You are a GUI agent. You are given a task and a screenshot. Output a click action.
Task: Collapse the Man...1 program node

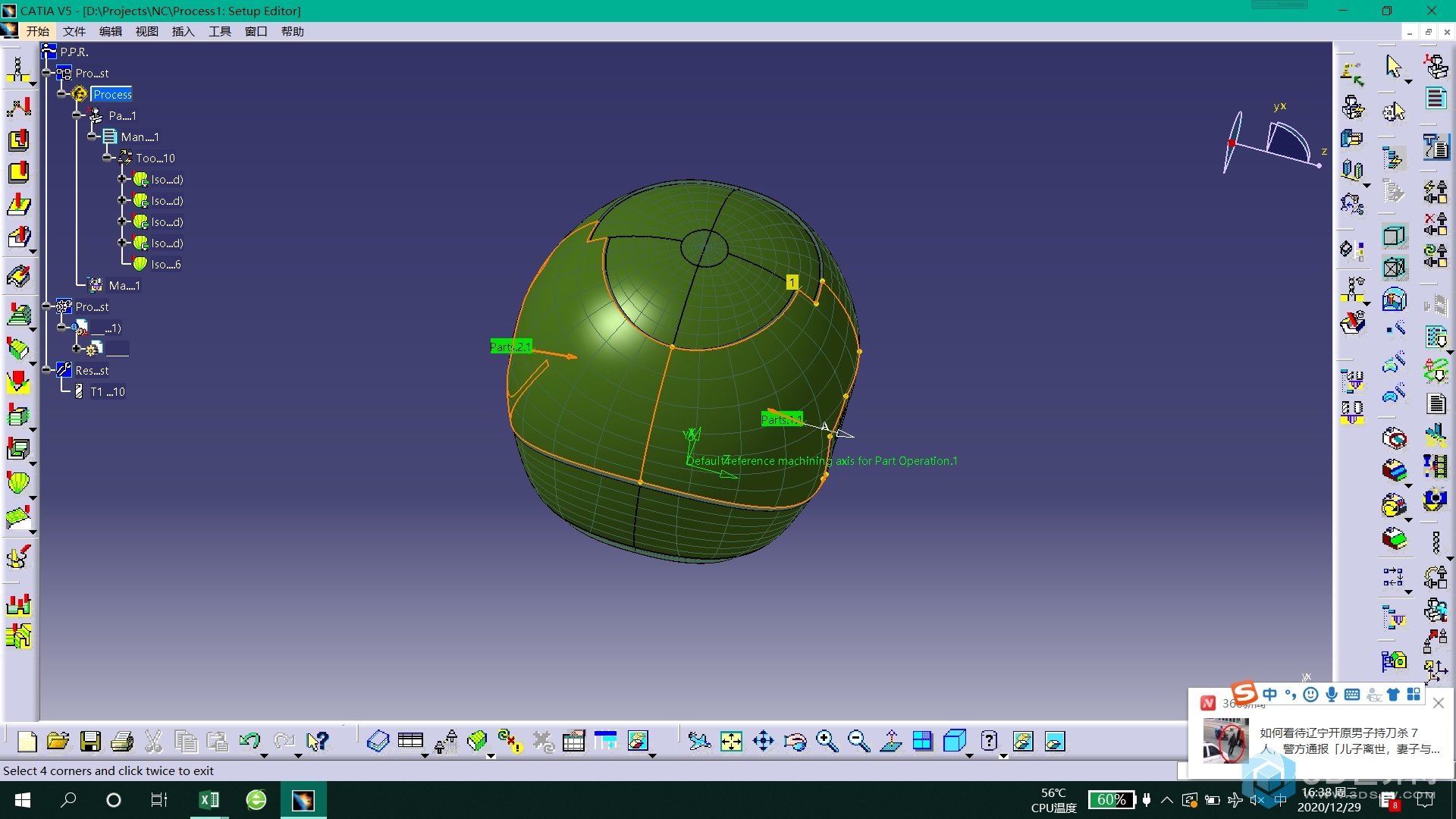tap(93, 137)
